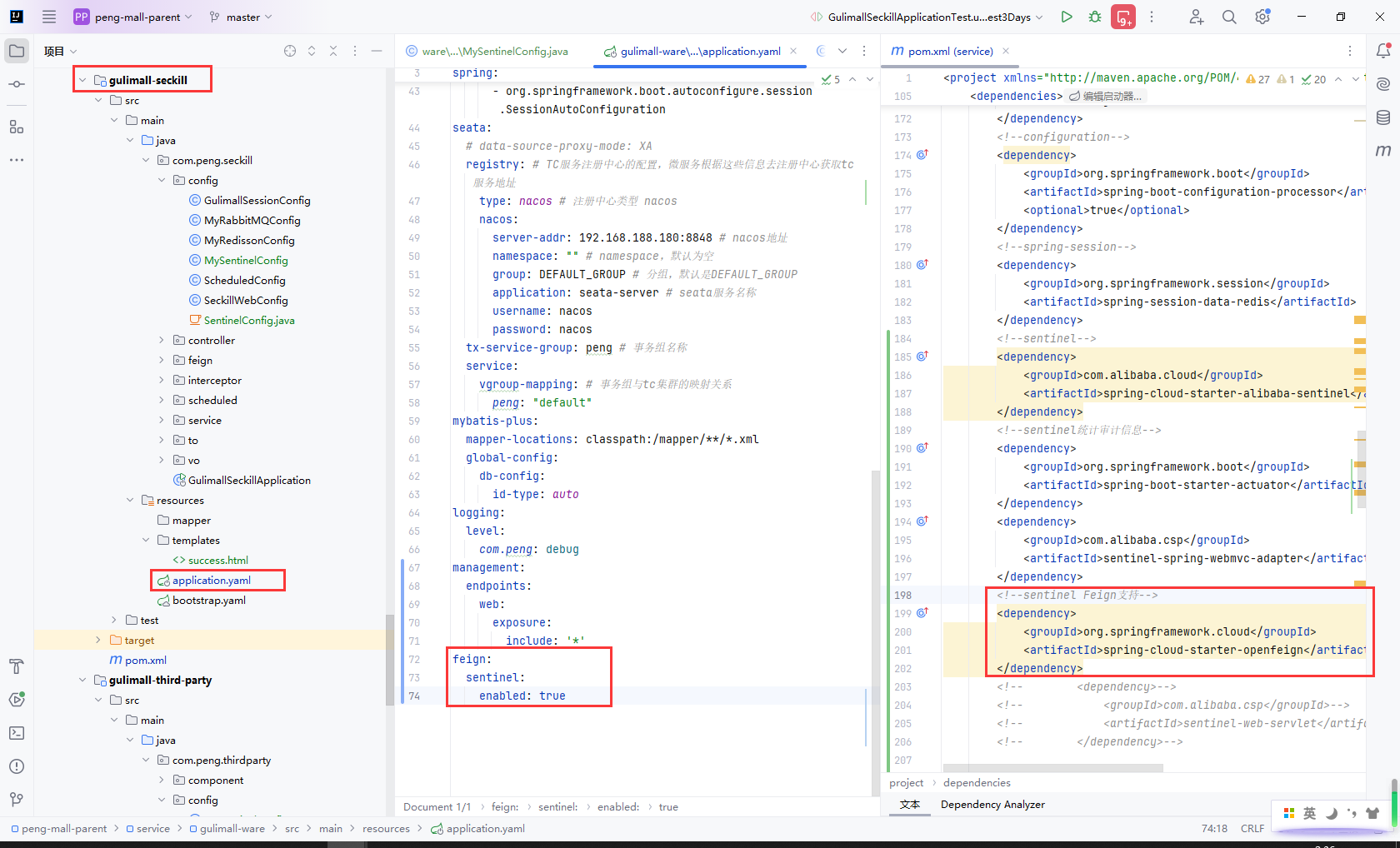Click the Run button in toolbar

1067,17
